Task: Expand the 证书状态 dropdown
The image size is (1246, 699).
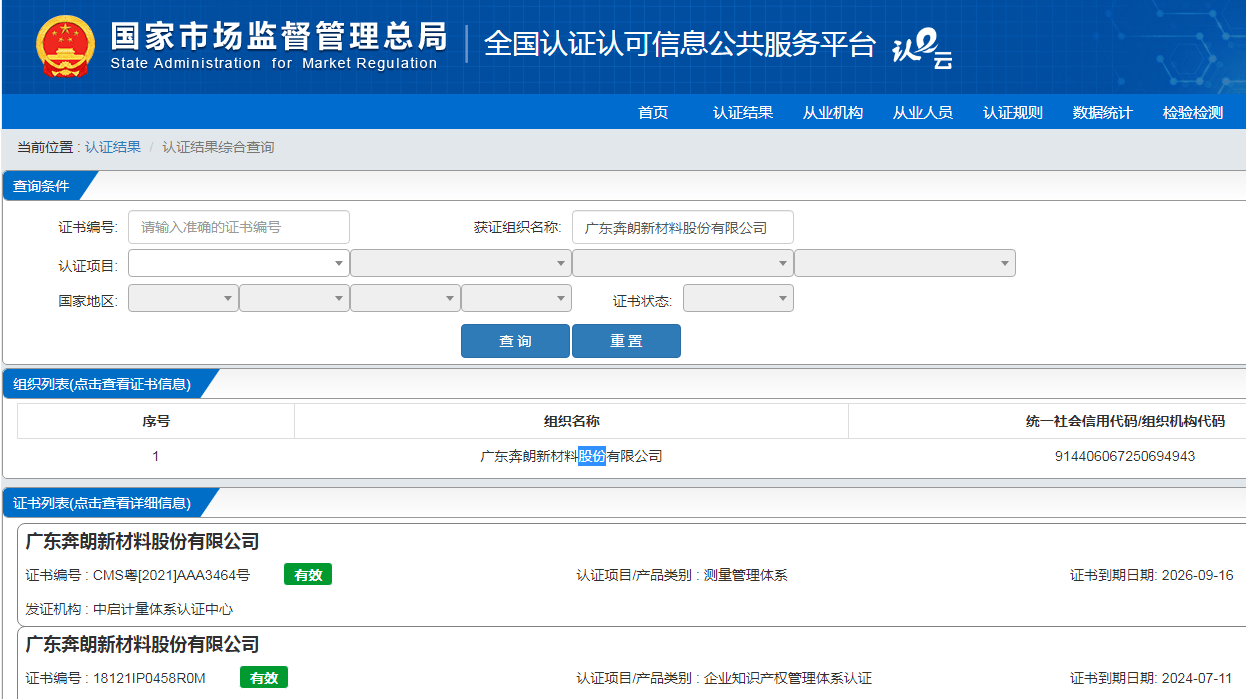Action: coord(738,298)
